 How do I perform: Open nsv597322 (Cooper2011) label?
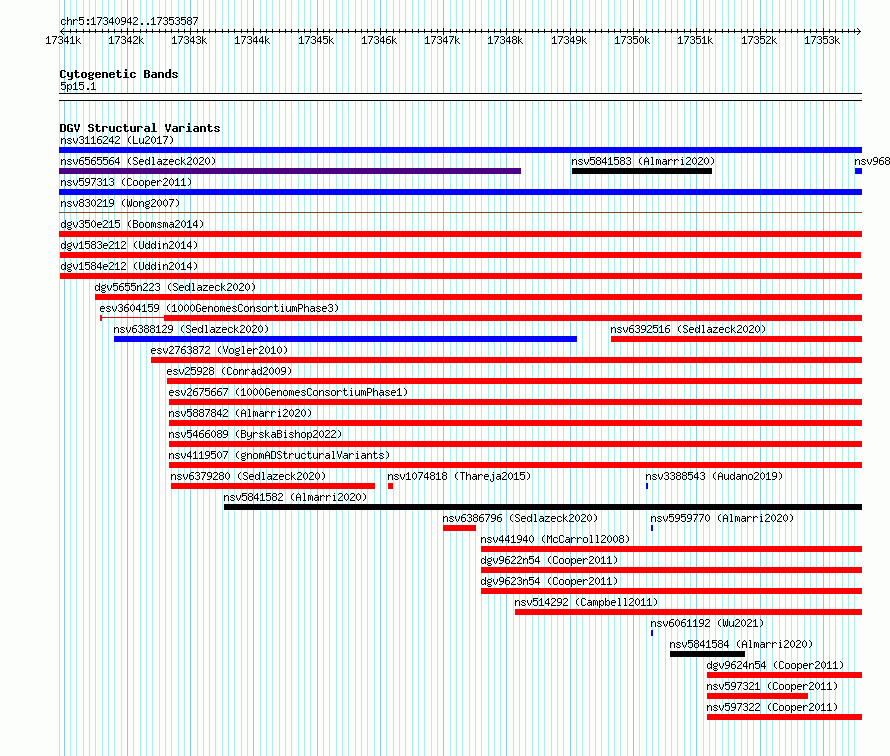click(772, 707)
